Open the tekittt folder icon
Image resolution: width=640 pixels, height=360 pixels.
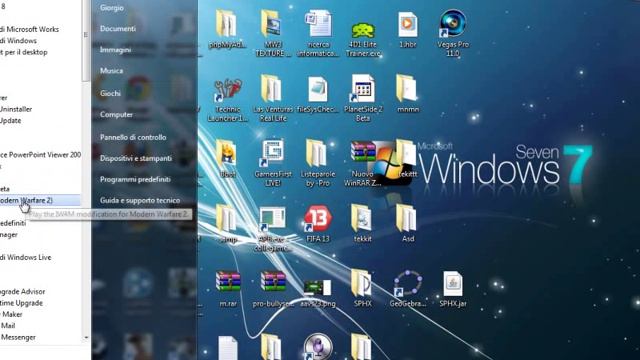click(407, 153)
